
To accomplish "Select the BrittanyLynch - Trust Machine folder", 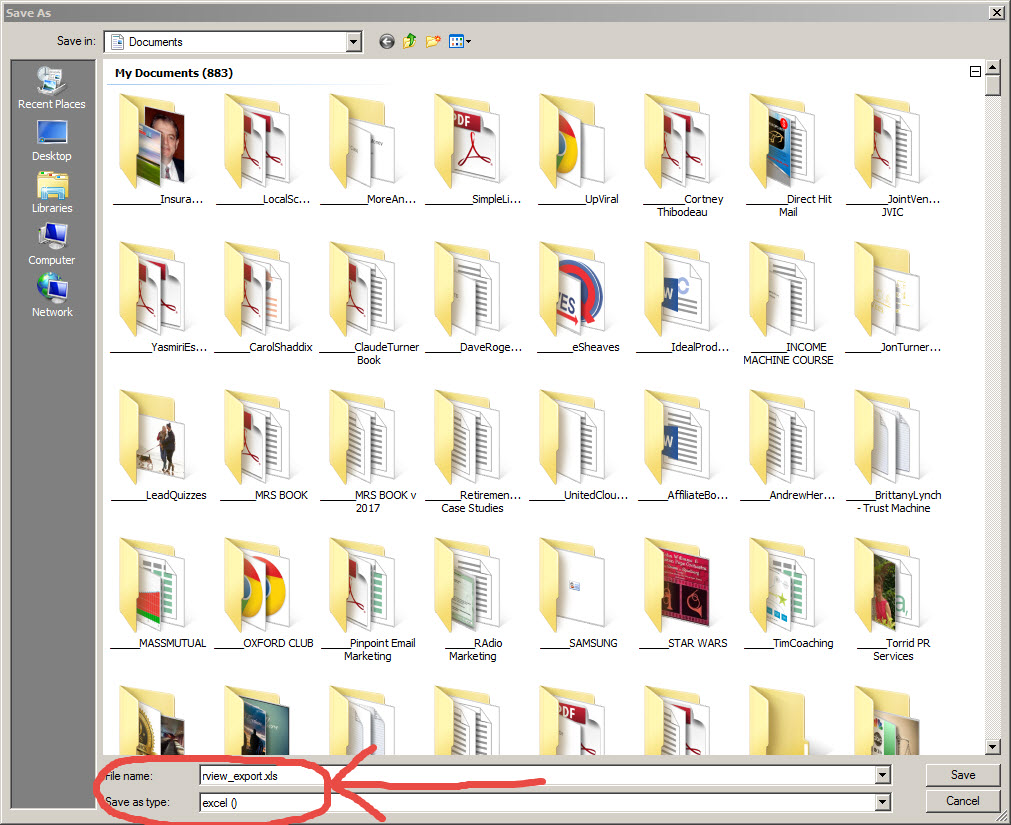I will pyautogui.click(x=893, y=452).
